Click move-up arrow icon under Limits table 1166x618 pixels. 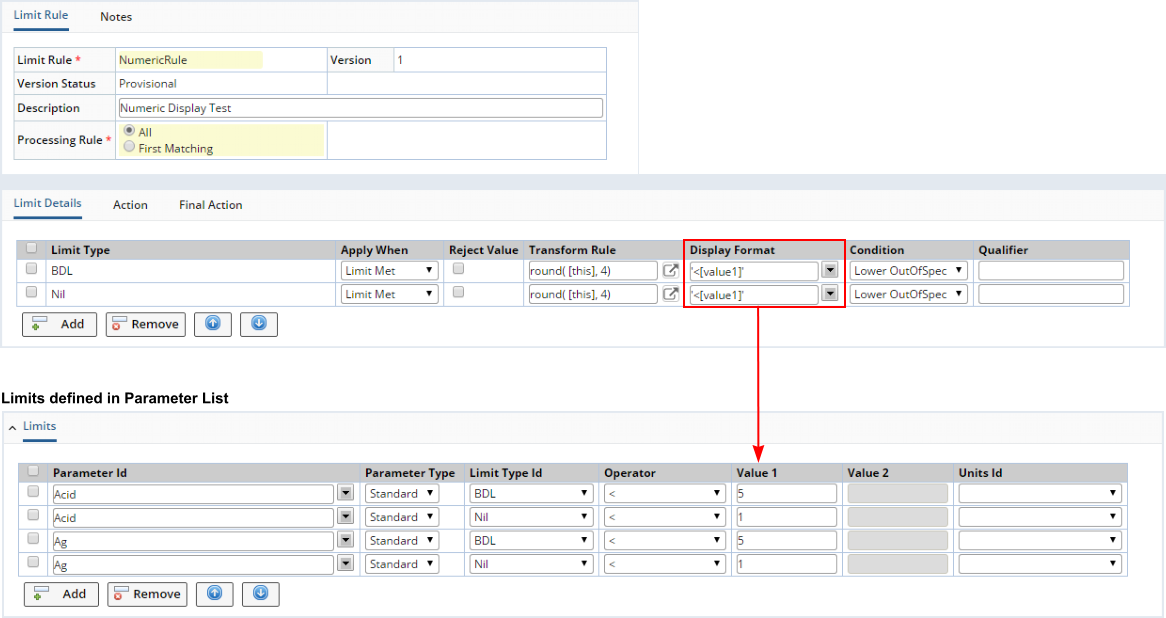[x=214, y=594]
